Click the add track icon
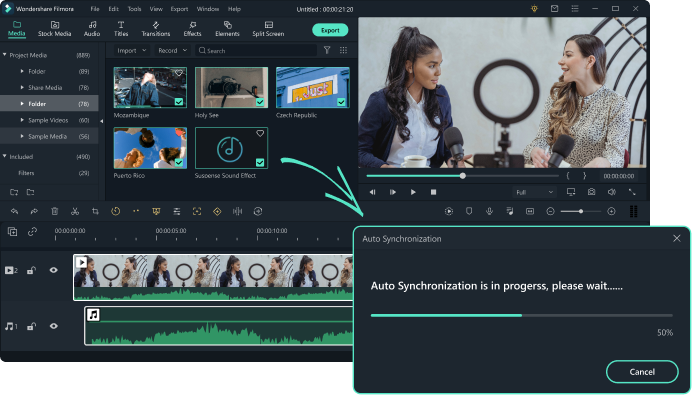Viewport: 692px width, 395px height. pyautogui.click(x=12, y=232)
